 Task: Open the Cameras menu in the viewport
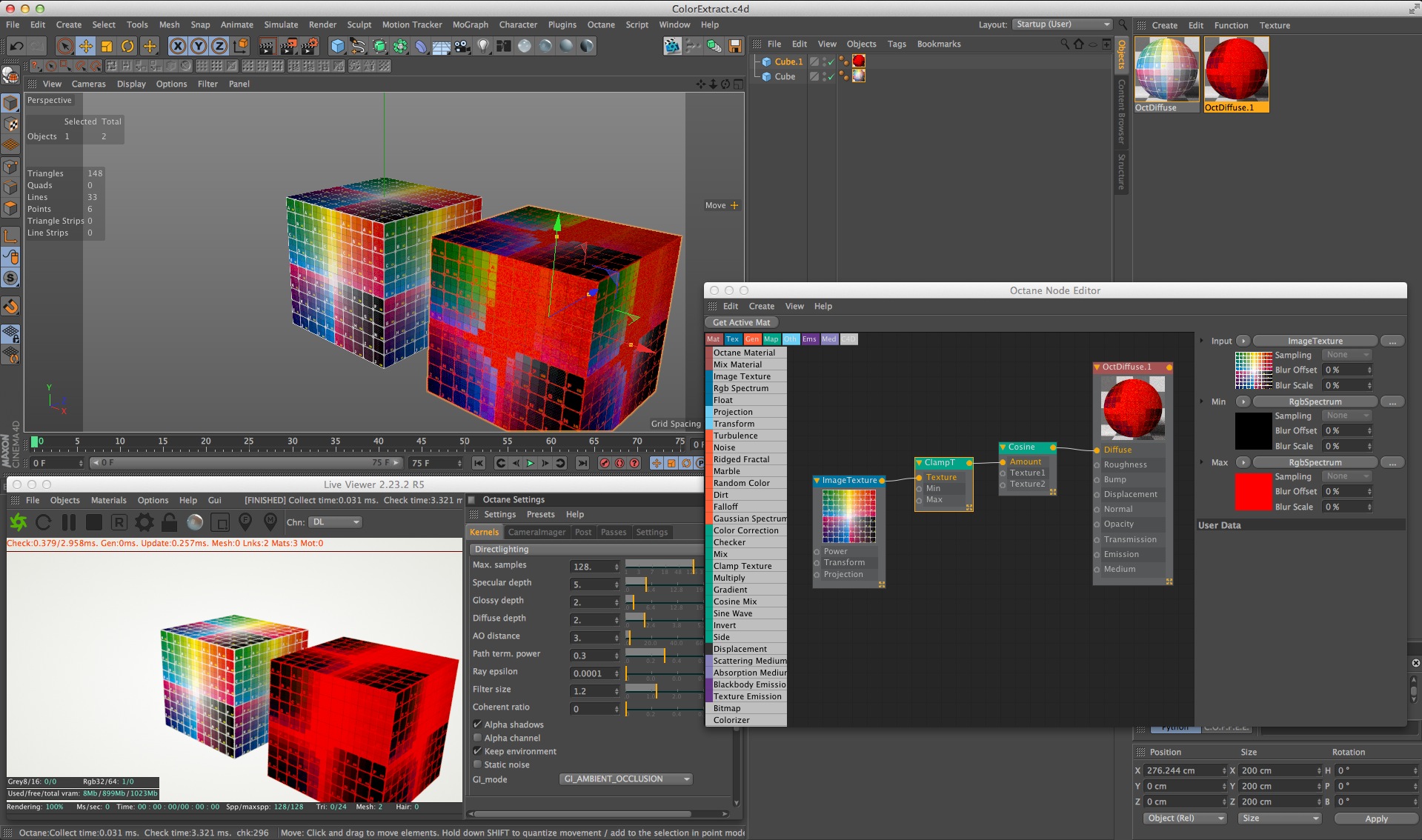tap(88, 84)
